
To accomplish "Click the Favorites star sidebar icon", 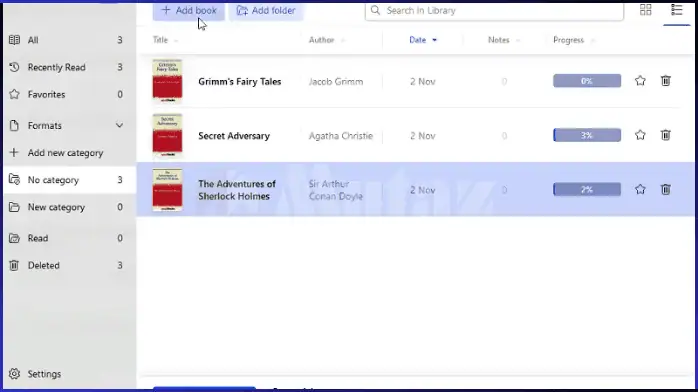I will pos(14,94).
